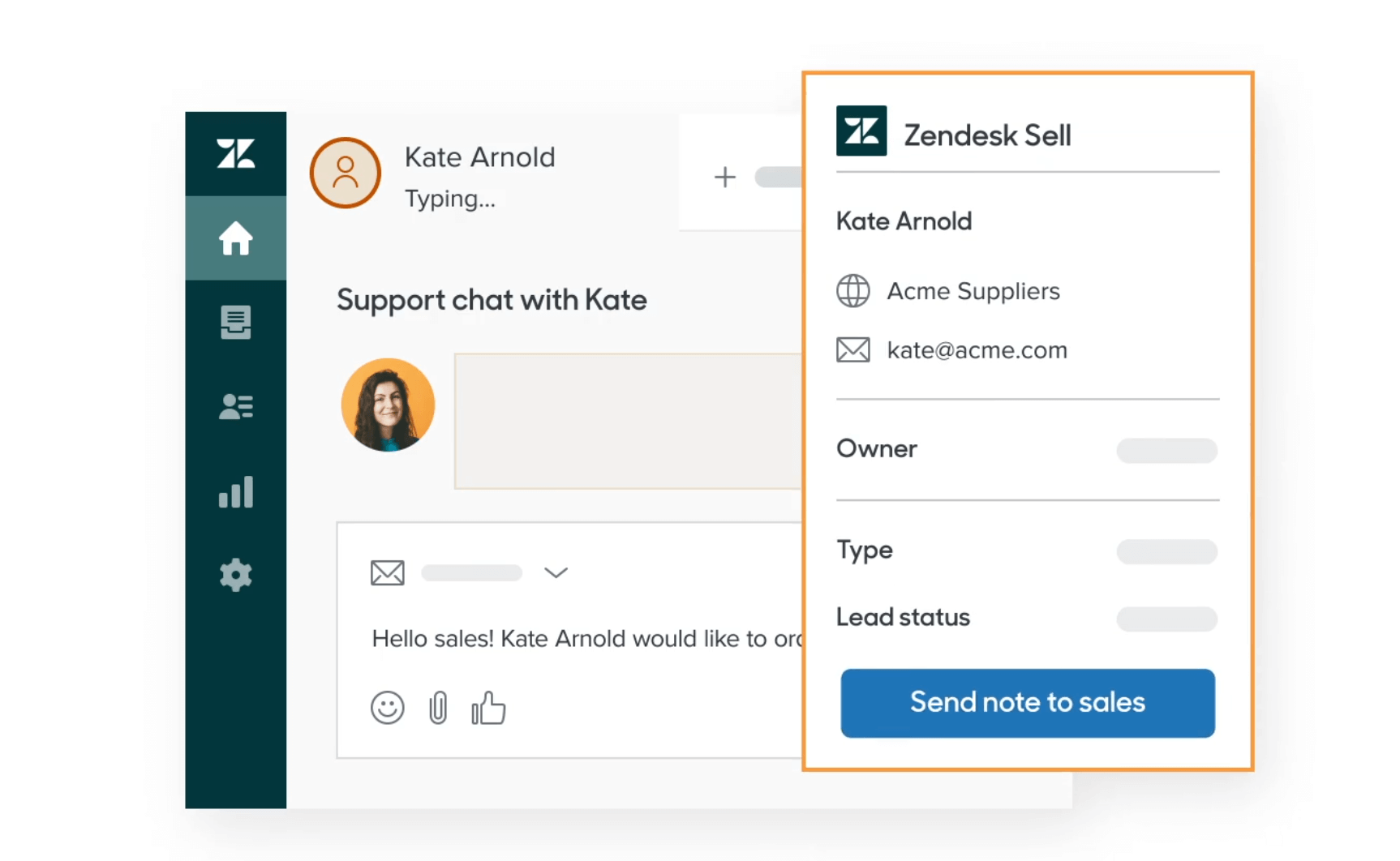1400x861 pixels.
Task: Click Send note to sales button
Action: click(1028, 703)
